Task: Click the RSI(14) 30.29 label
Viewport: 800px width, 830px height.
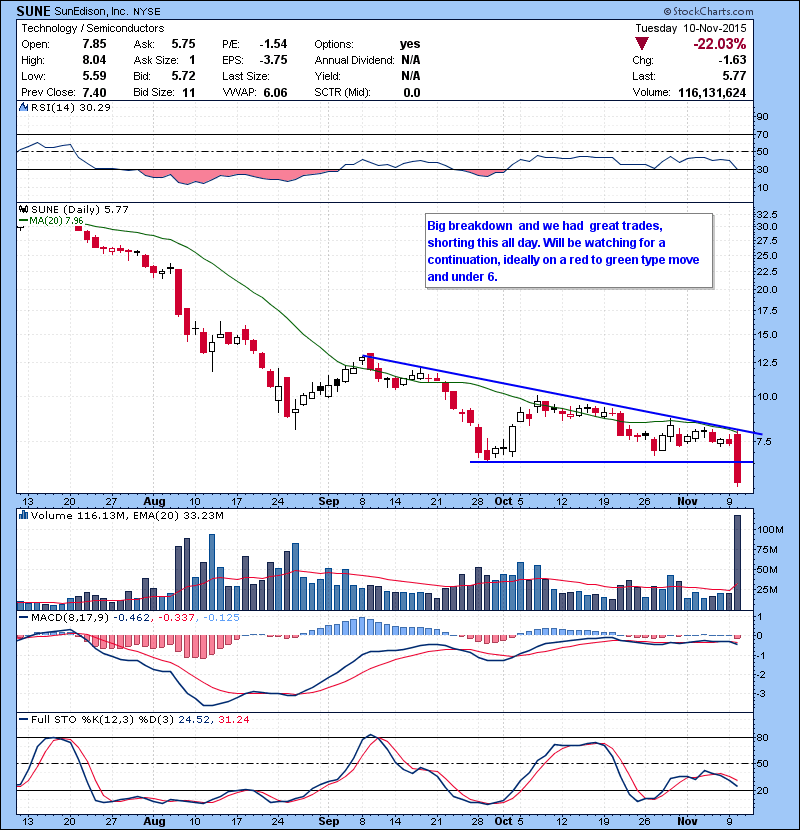Action: click(71, 107)
